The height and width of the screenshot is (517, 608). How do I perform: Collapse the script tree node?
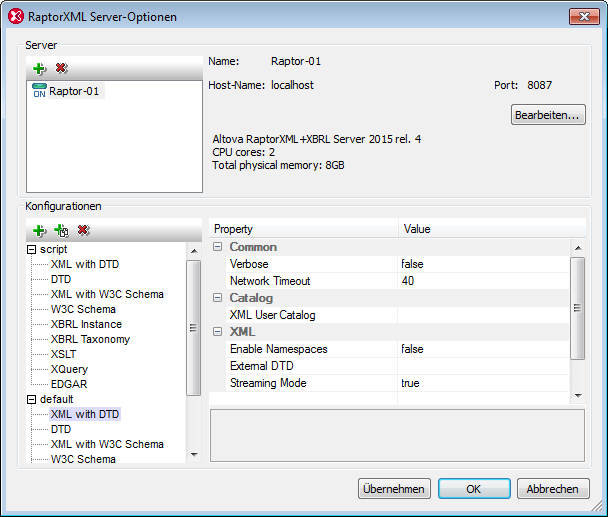(31, 249)
